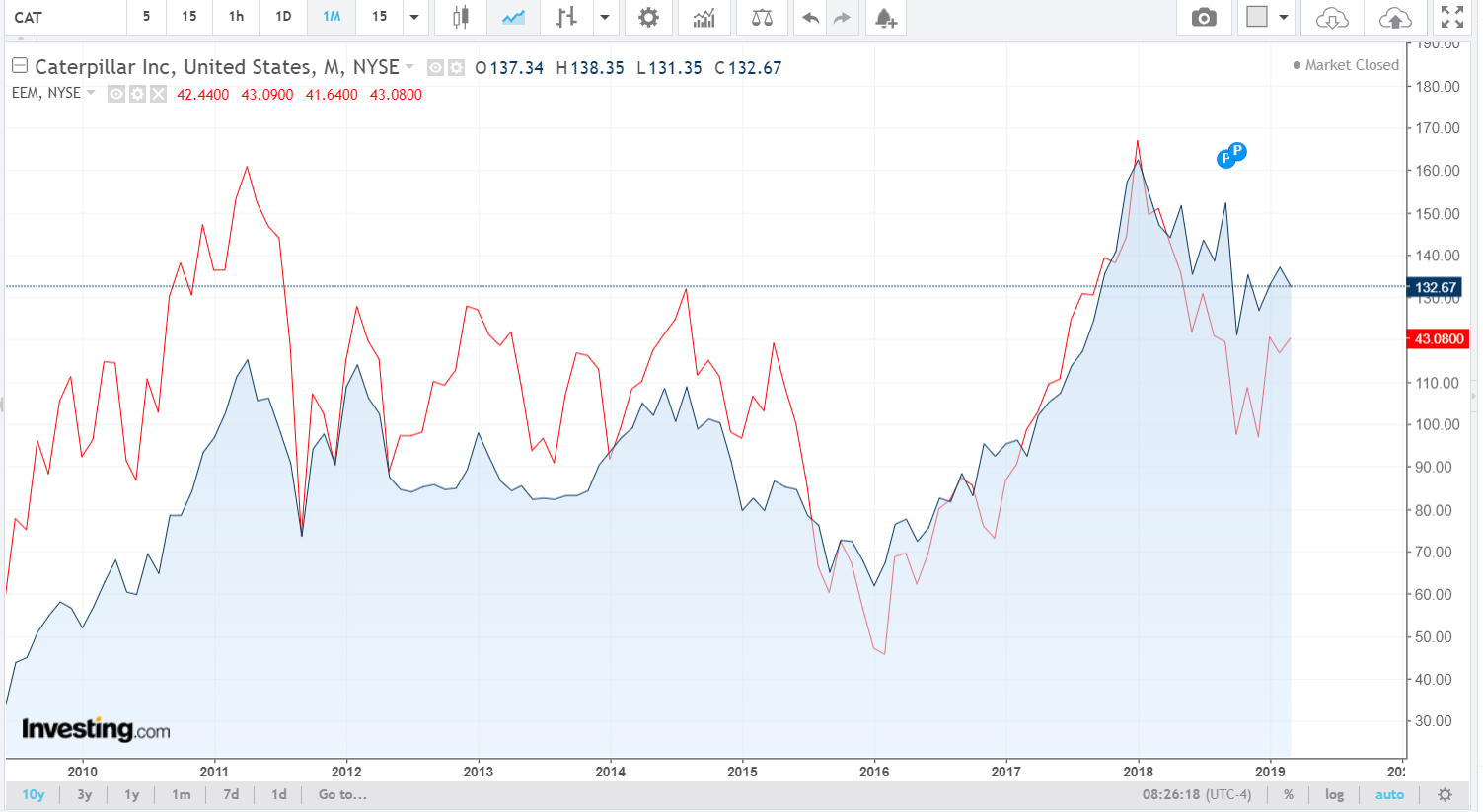Take a chart snapshot with camera icon
The width and height of the screenshot is (1483, 812).
coord(1204,17)
